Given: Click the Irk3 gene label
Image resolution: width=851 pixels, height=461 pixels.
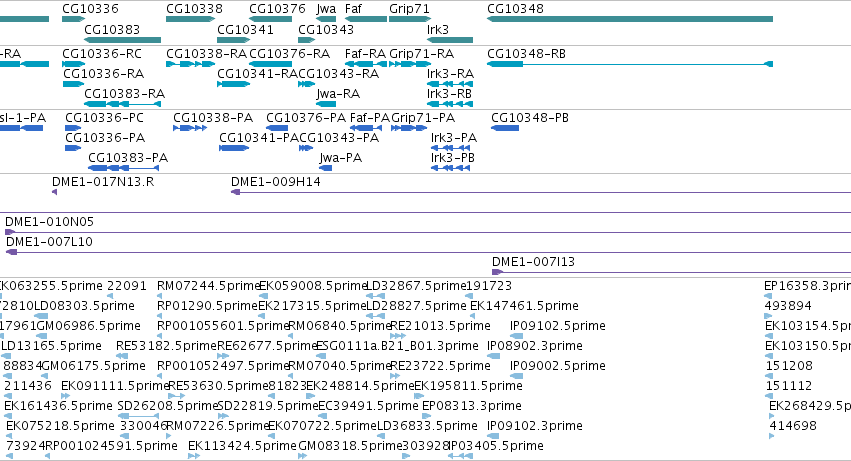Looking at the screenshot, I should click(x=438, y=29).
